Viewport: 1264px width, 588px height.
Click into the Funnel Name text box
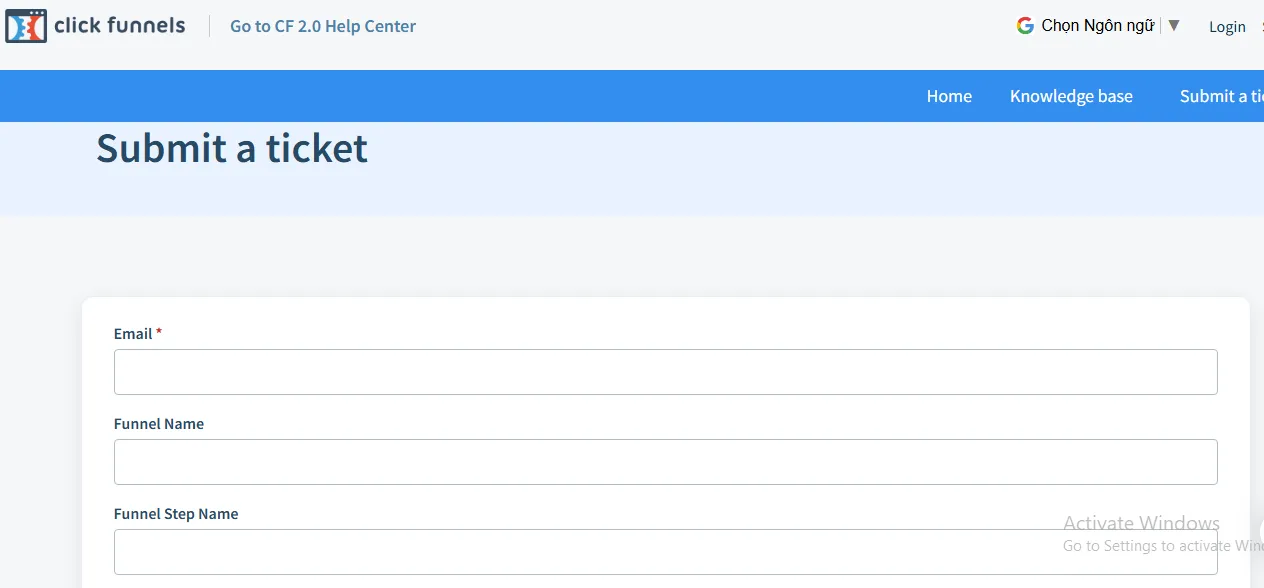(x=665, y=462)
